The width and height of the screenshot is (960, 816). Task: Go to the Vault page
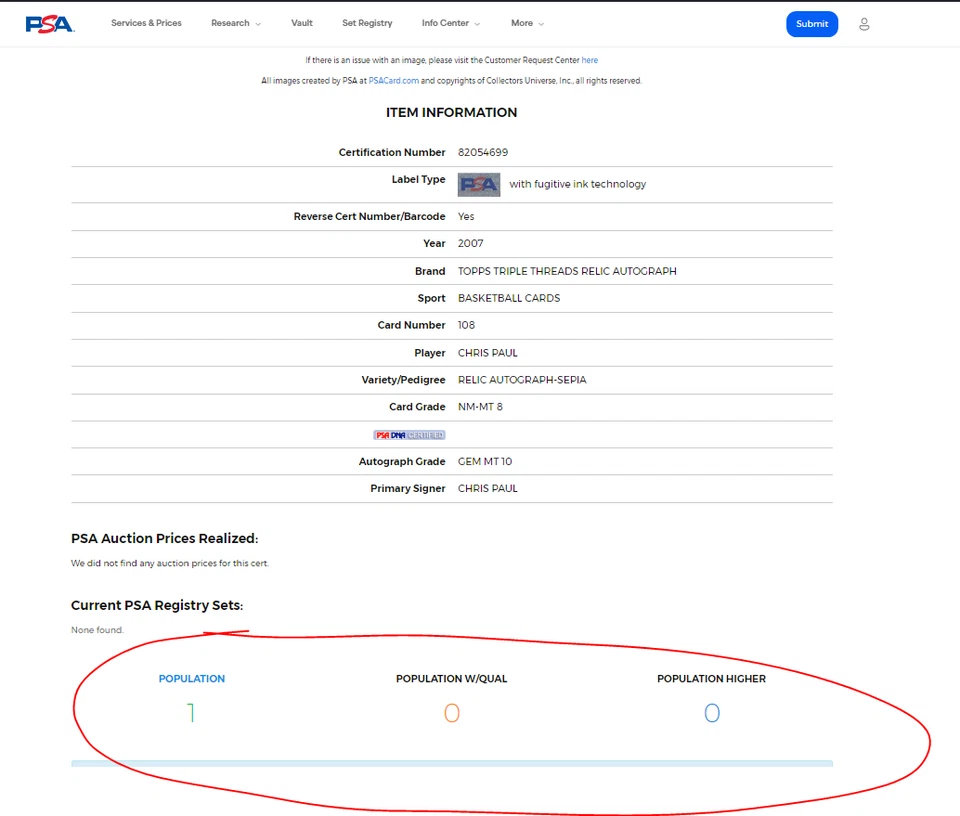coord(302,23)
